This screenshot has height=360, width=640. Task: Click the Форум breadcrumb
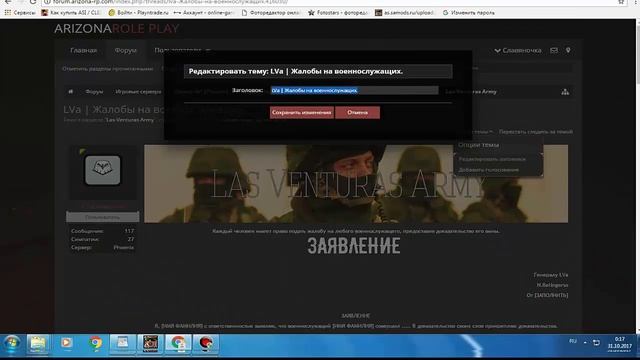point(94,91)
